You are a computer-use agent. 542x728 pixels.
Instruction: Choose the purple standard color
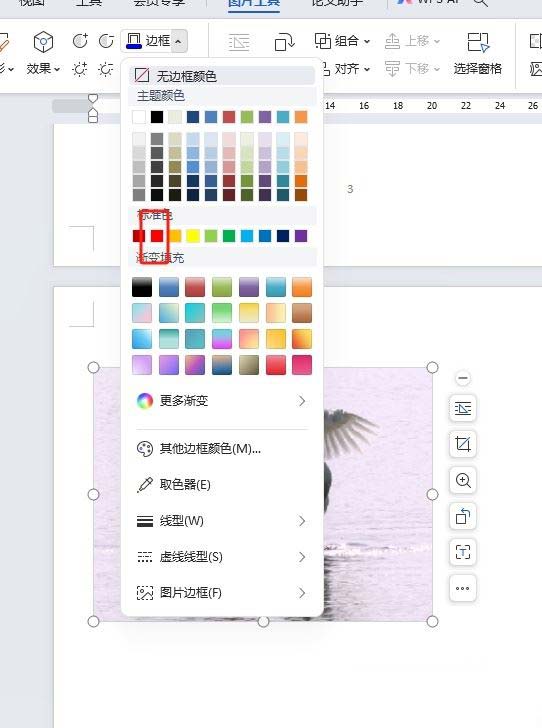pos(301,236)
